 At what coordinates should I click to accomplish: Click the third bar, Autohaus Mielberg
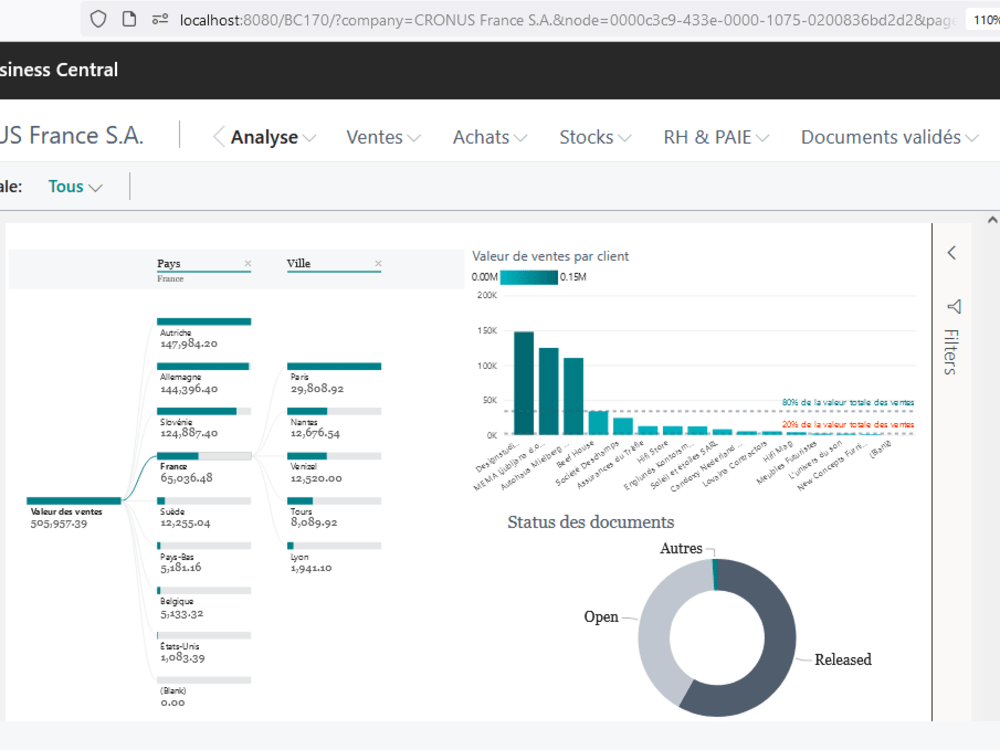coord(573,396)
